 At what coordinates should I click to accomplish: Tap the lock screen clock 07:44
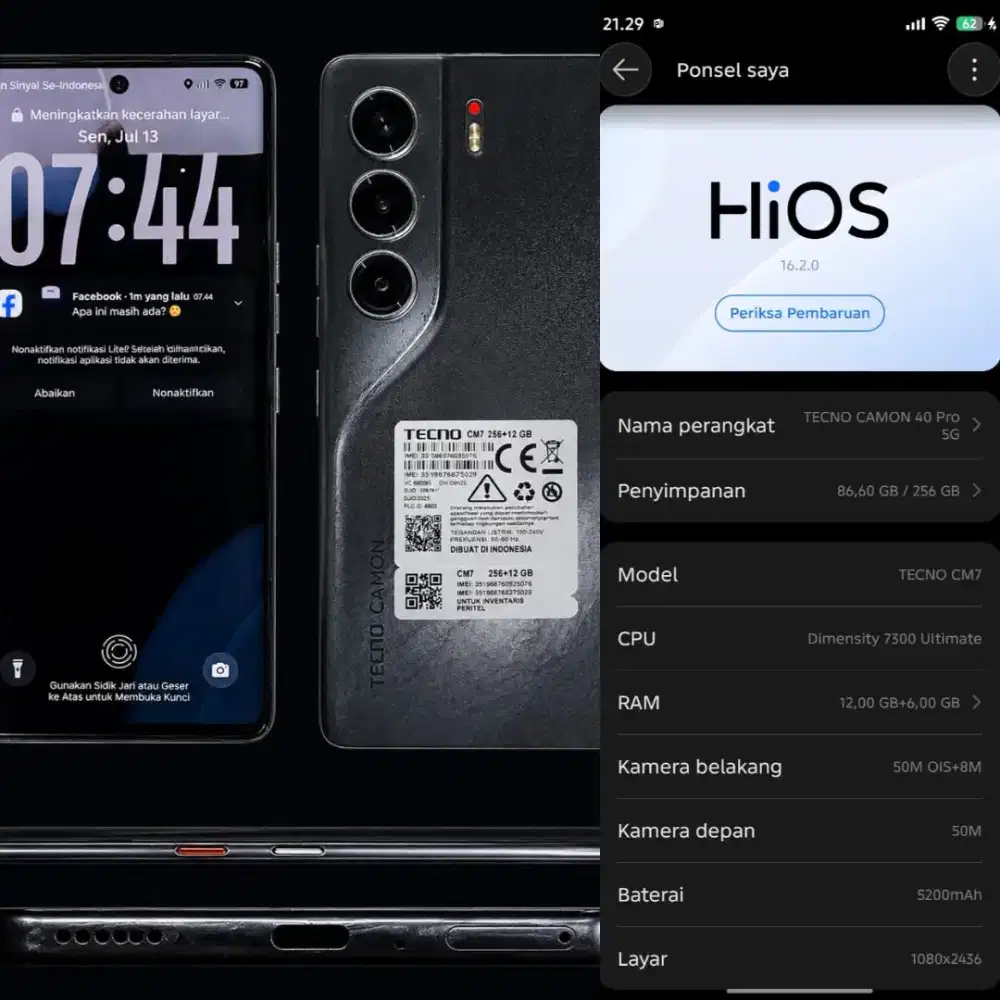pyautogui.click(x=119, y=209)
